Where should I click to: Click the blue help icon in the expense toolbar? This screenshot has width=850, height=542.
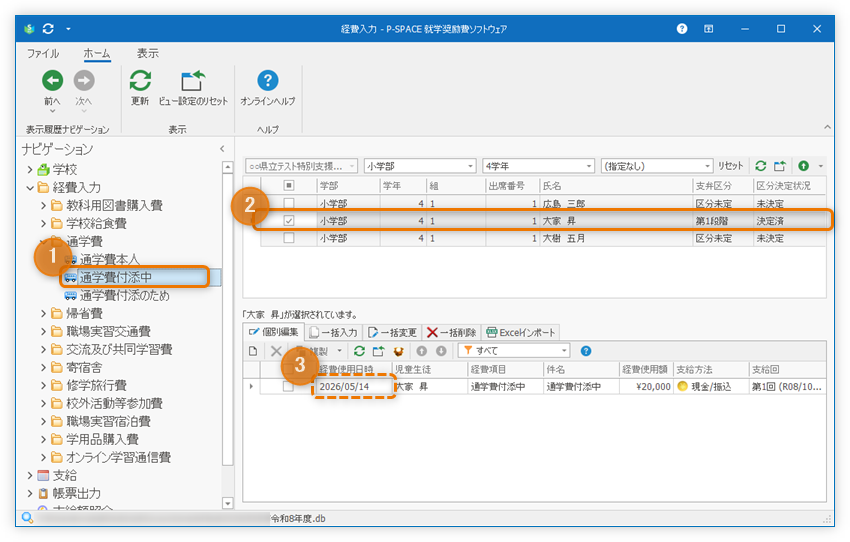click(x=586, y=351)
